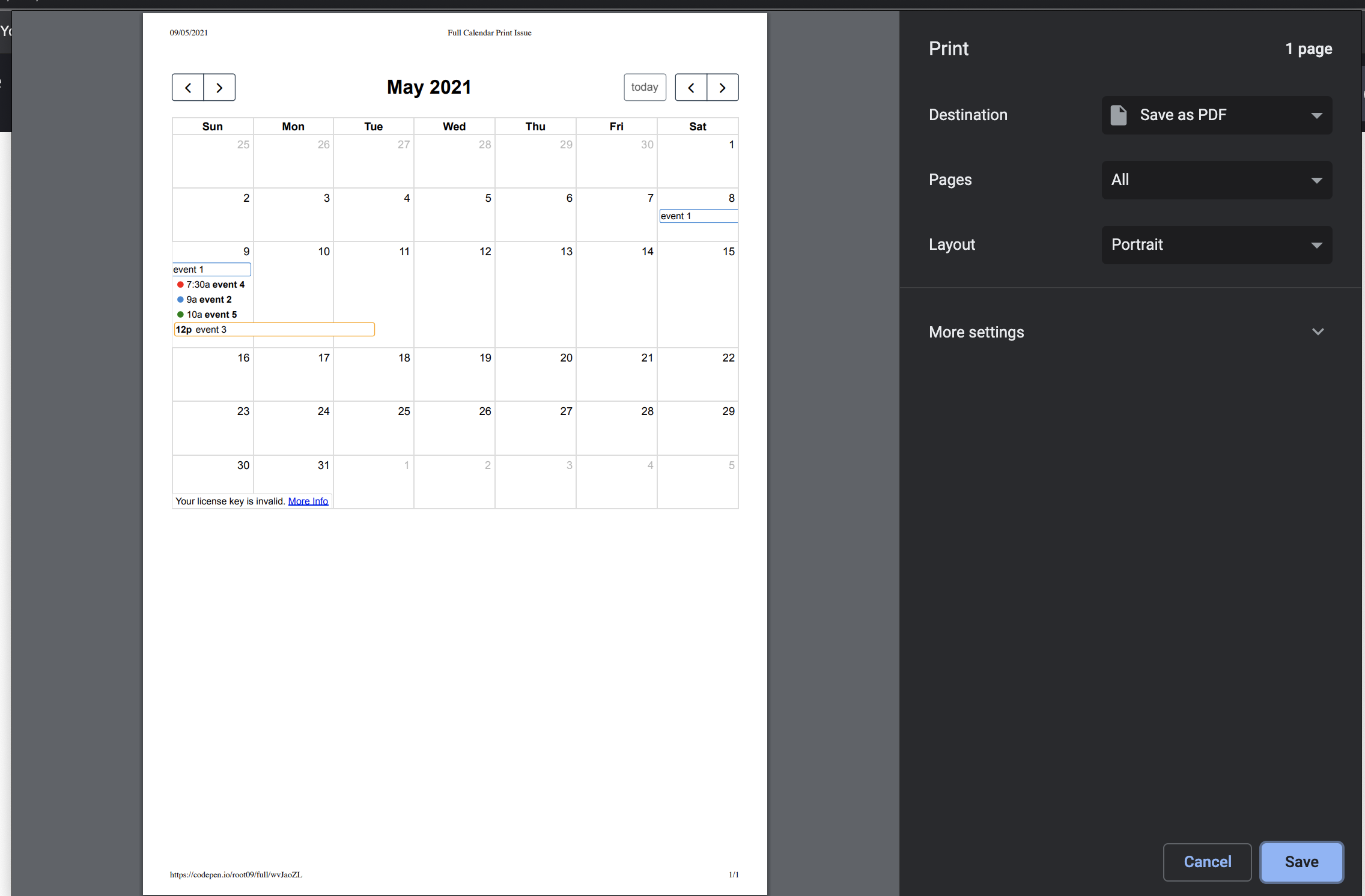The height and width of the screenshot is (896, 1365).
Task: Open the Destination Save as PDF dropdown
Action: coord(1217,115)
